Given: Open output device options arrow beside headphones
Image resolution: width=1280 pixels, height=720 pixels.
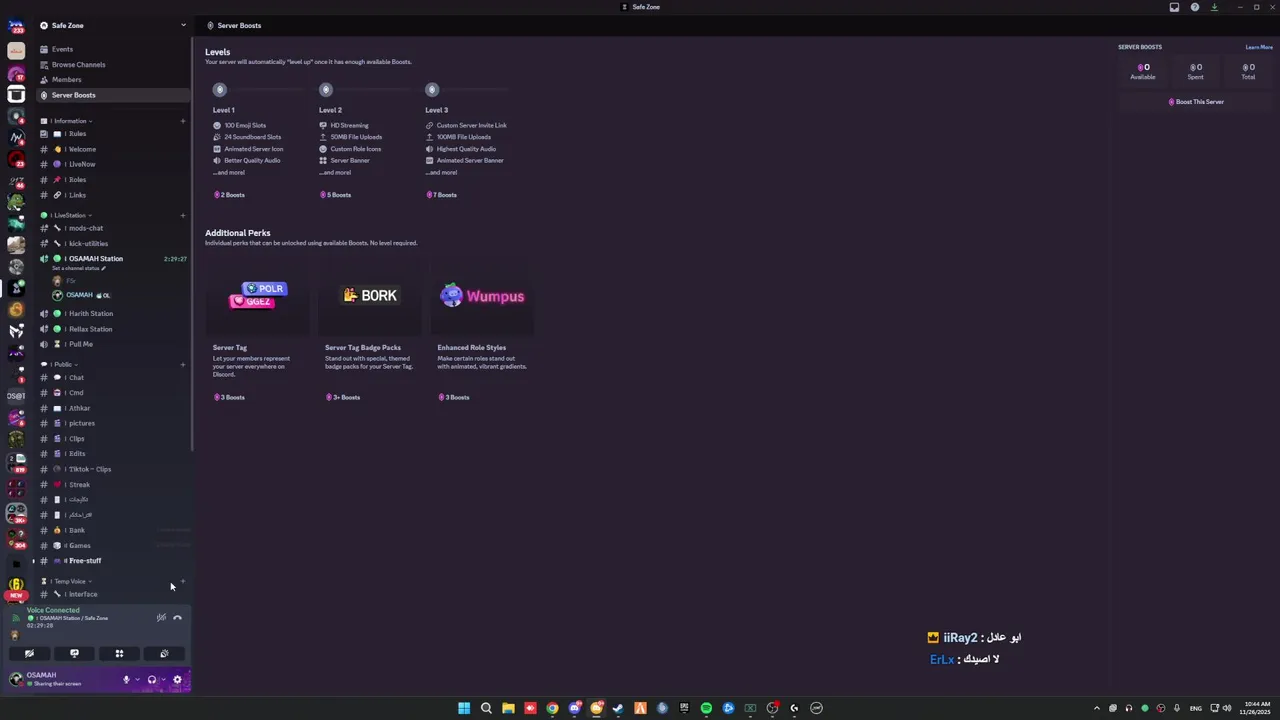Looking at the screenshot, I should click(163, 680).
